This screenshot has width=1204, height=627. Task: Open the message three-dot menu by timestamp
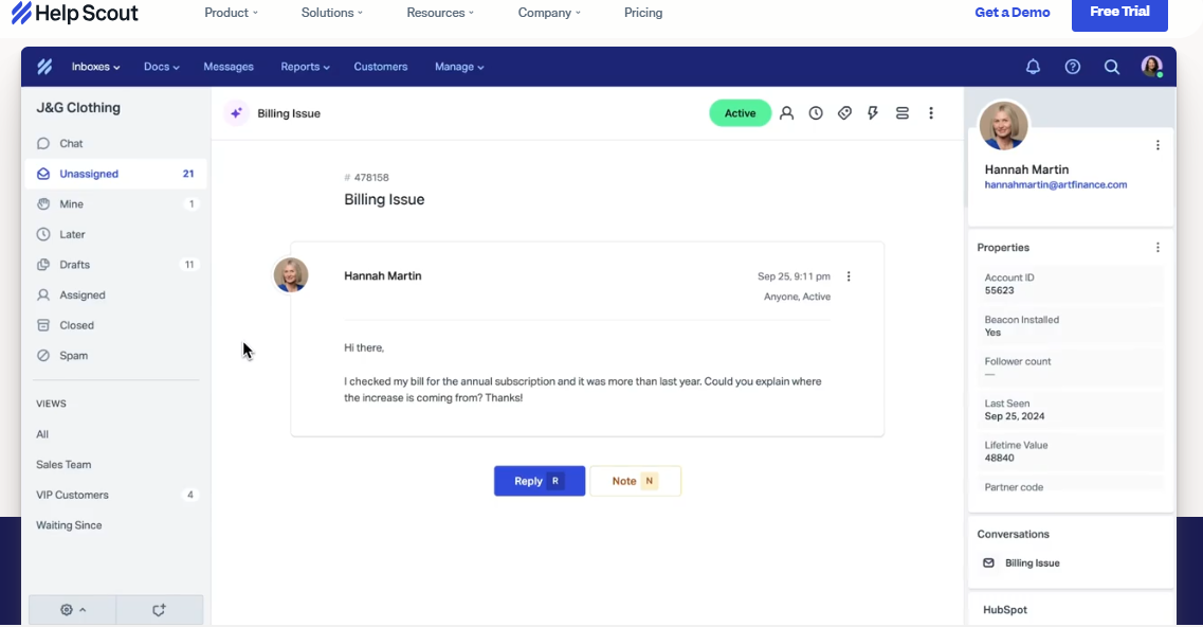[849, 276]
